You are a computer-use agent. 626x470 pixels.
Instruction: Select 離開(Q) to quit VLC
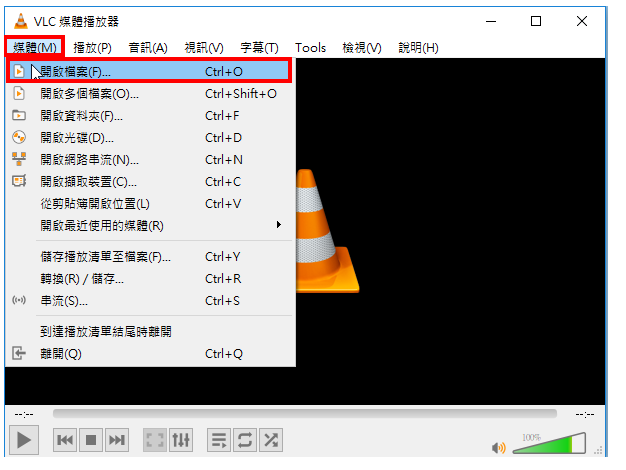pyautogui.click(x=150, y=353)
